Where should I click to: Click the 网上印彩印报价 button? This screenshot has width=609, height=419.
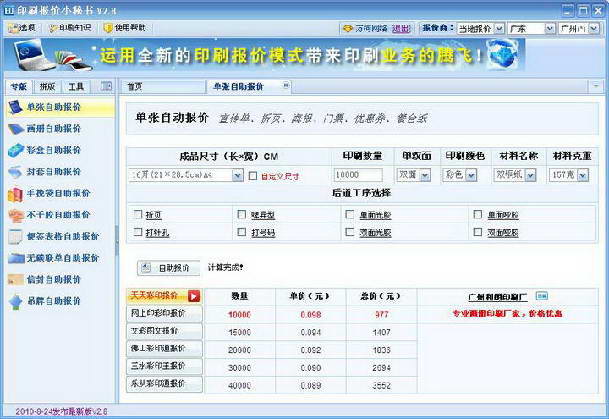coord(164,313)
